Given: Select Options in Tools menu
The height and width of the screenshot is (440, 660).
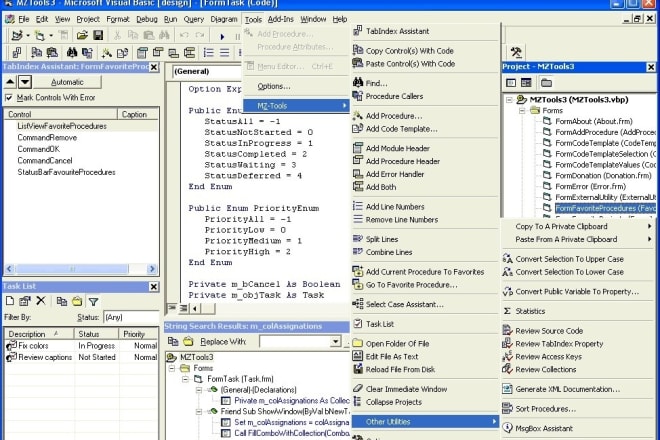Looking at the screenshot, I should 274,86.
